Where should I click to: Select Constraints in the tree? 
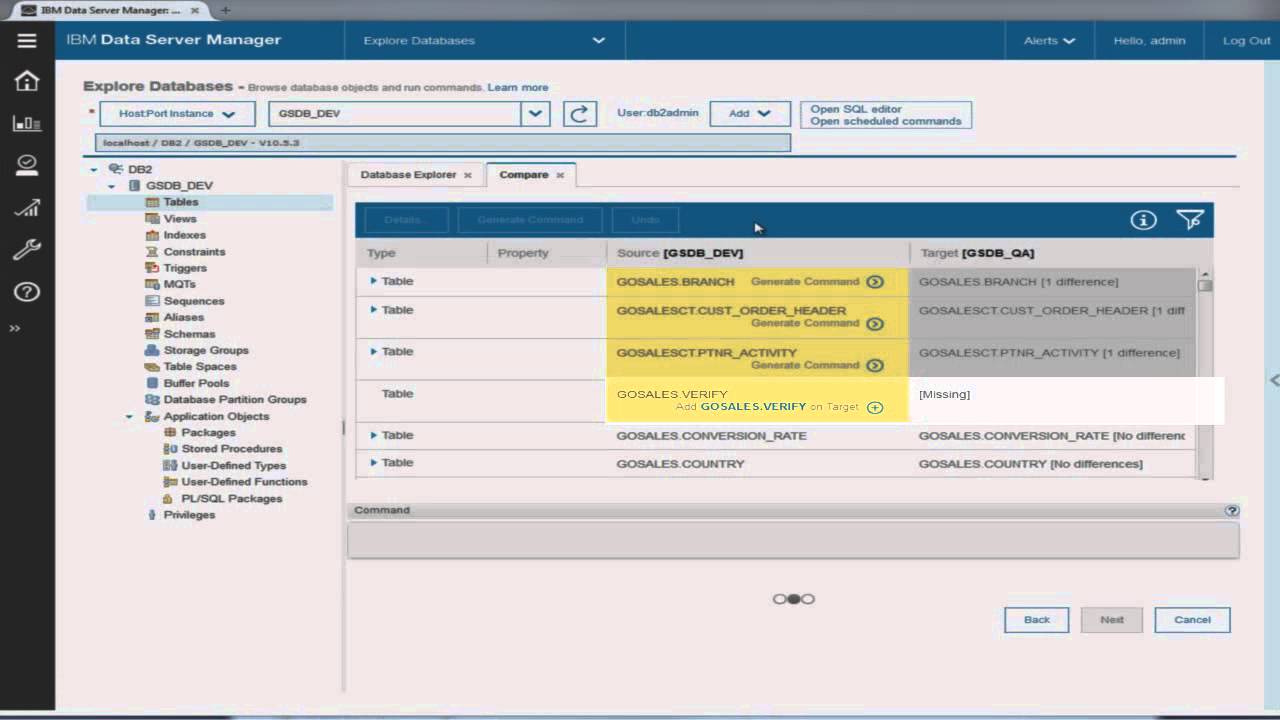click(194, 252)
